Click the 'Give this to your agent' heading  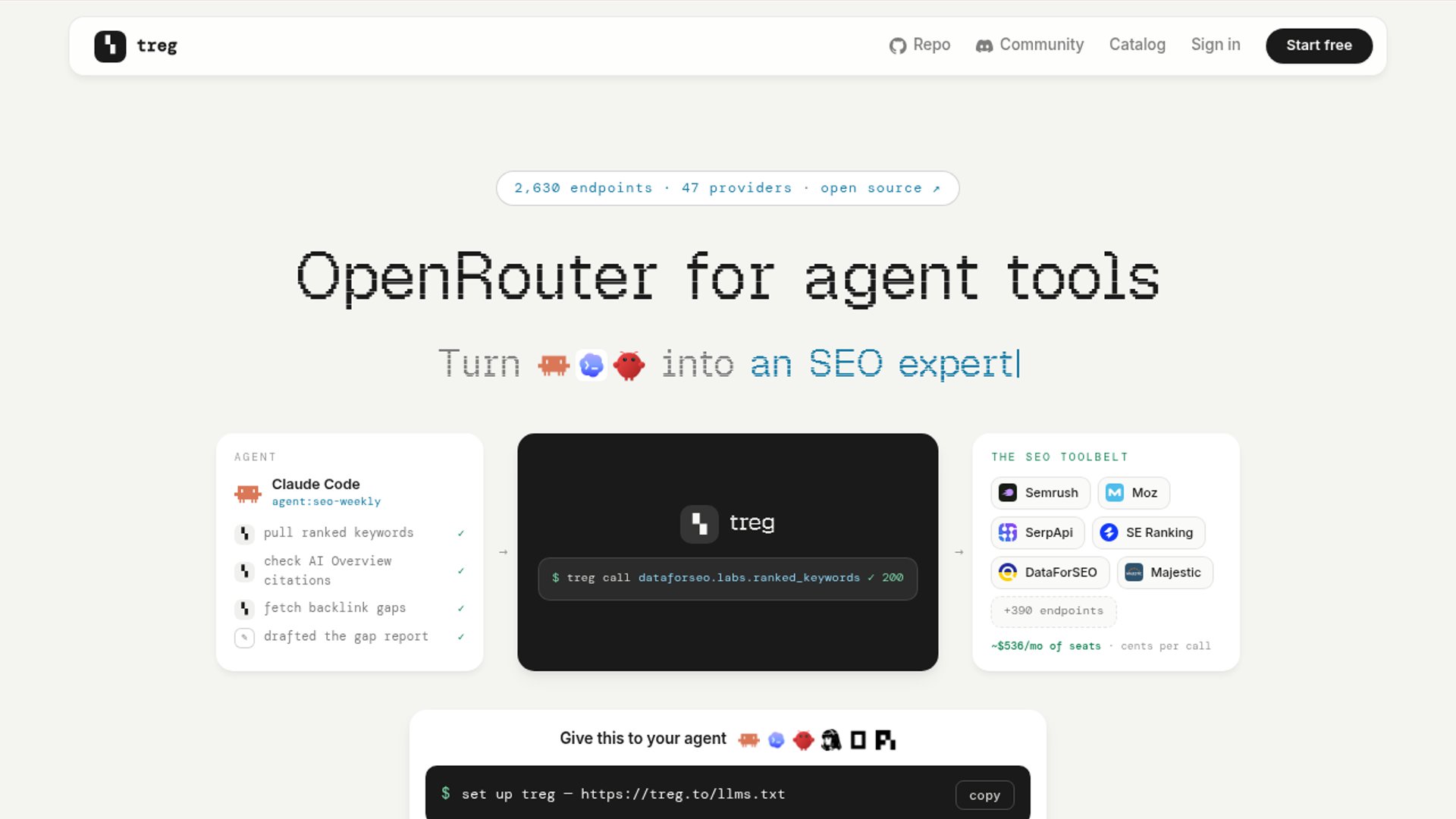tap(643, 739)
